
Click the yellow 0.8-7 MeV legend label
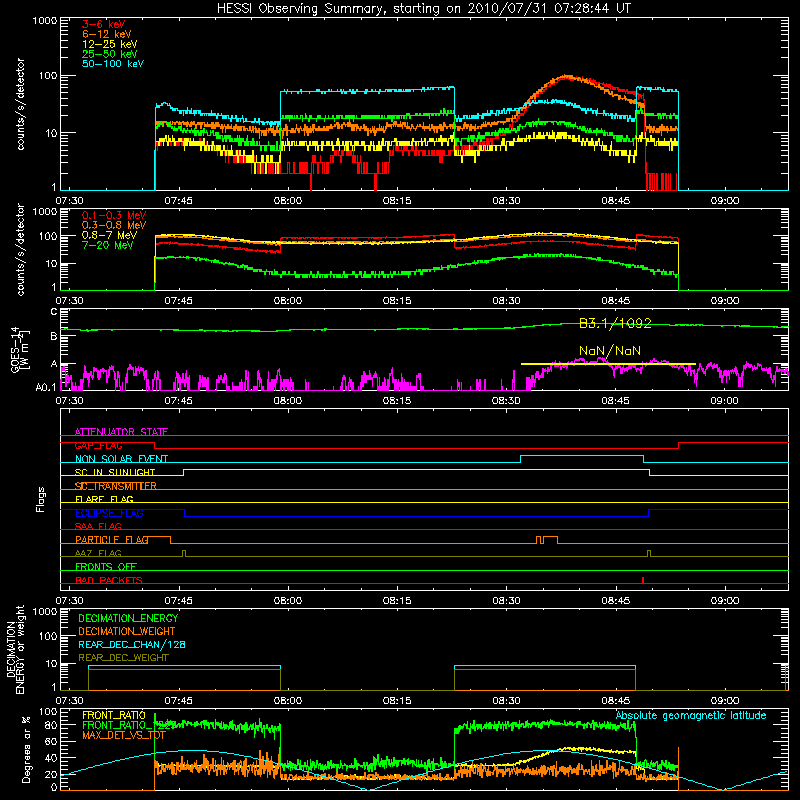[x=110, y=235]
